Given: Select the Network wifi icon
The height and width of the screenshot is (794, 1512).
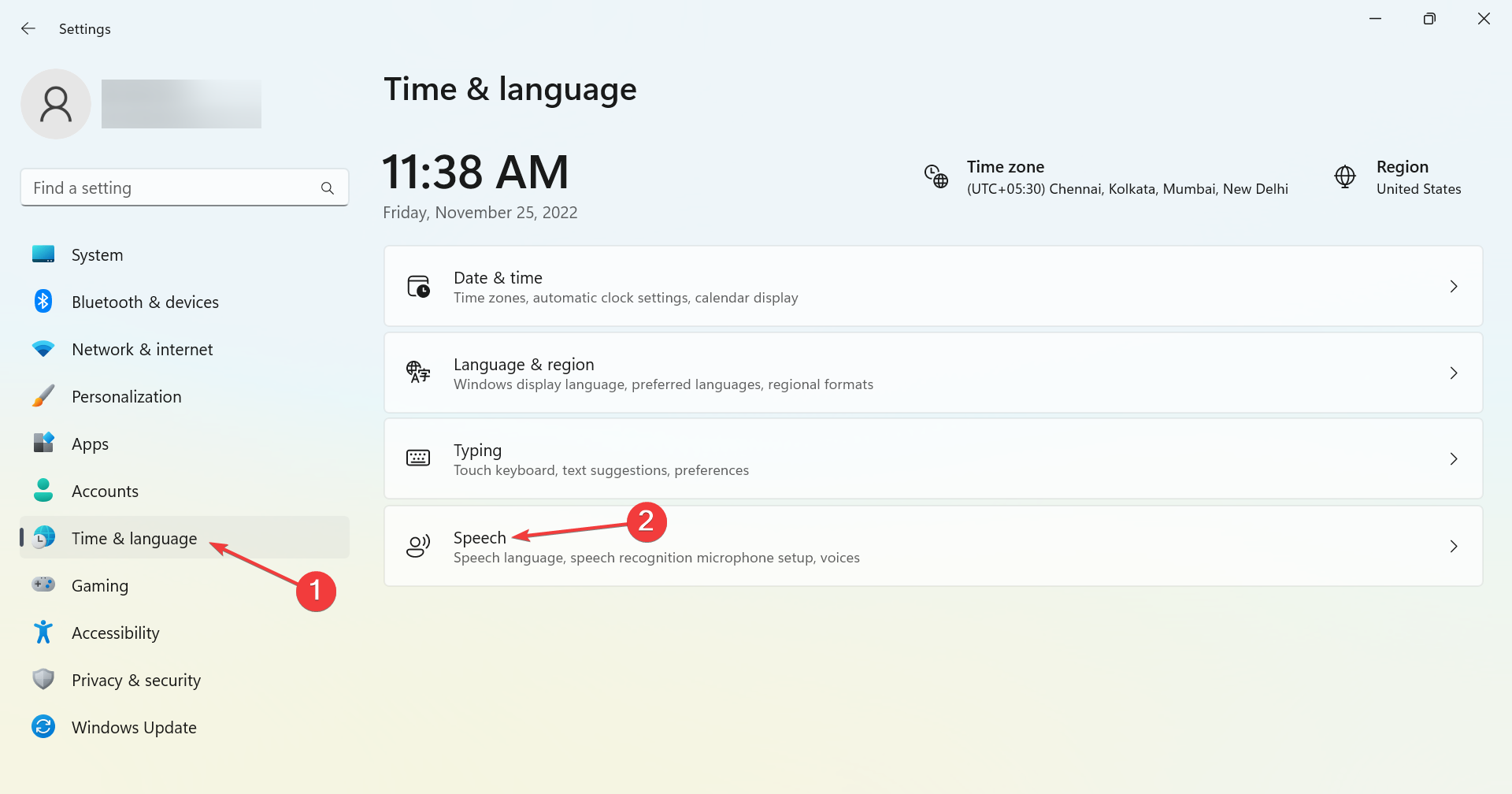Looking at the screenshot, I should (43, 349).
